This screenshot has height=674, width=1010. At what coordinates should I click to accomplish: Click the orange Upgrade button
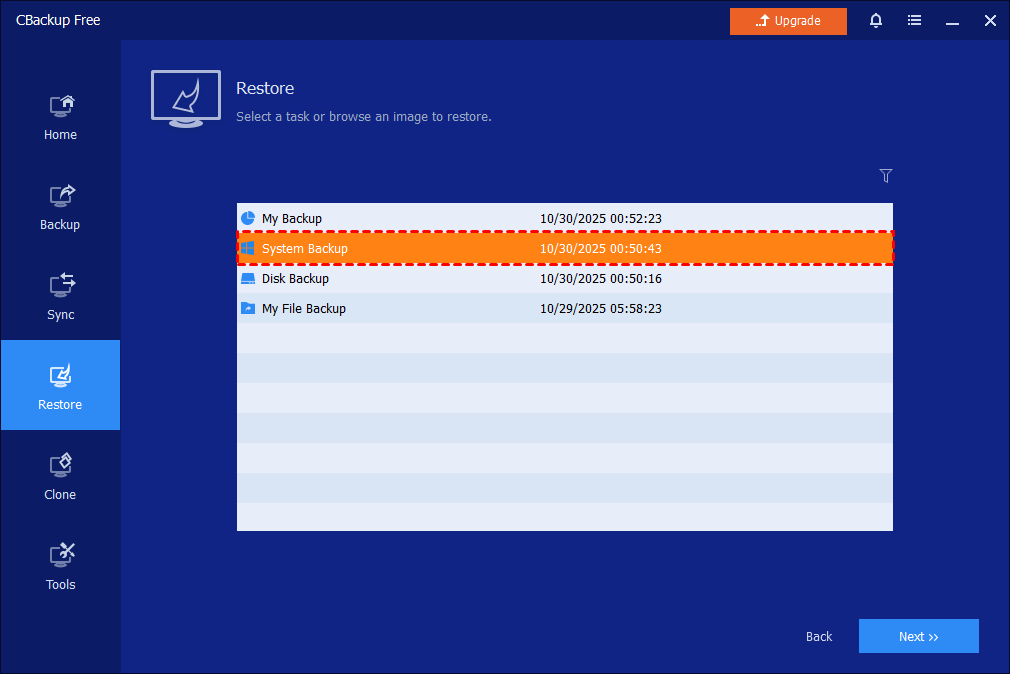click(788, 21)
